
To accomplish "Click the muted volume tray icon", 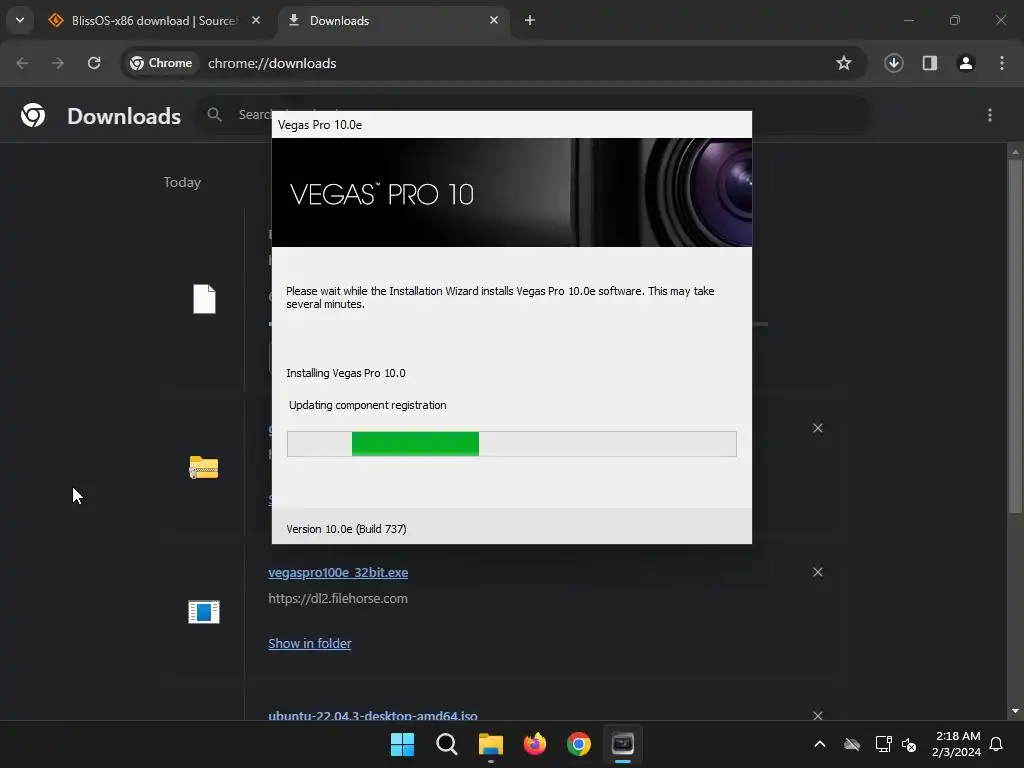I will (x=908, y=744).
